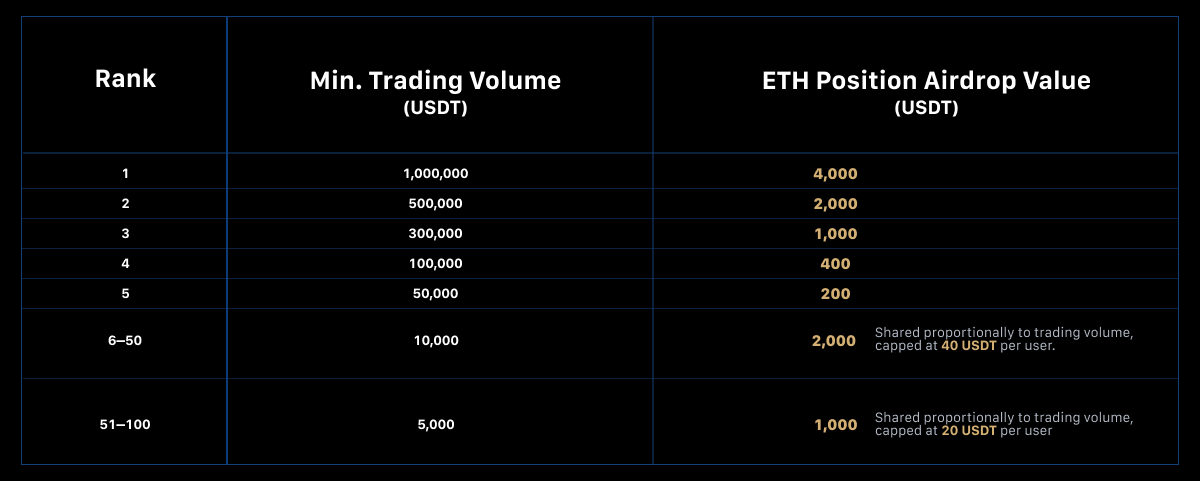Select the 400 airdrop value
This screenshot has width=1200, height=481.
coord(835,264)
